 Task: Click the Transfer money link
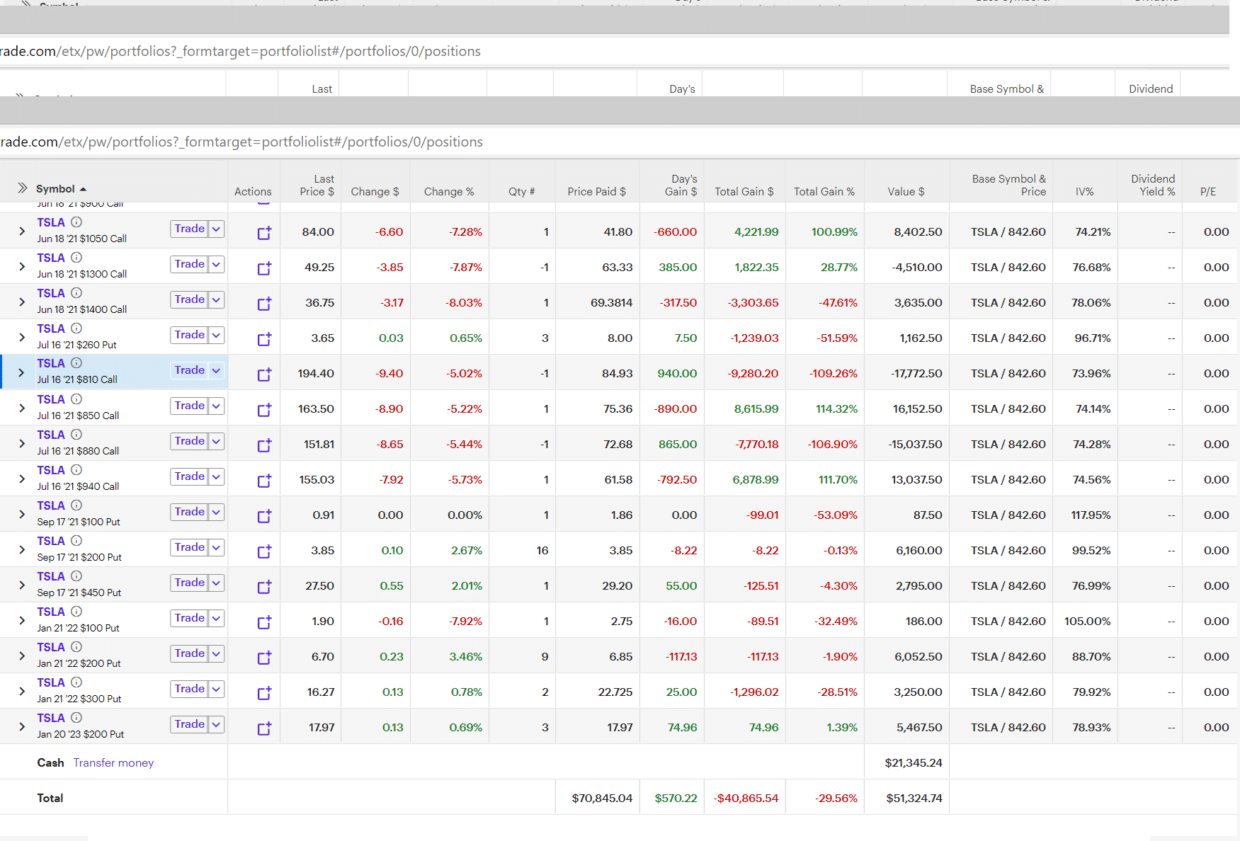tap(114, 763)
